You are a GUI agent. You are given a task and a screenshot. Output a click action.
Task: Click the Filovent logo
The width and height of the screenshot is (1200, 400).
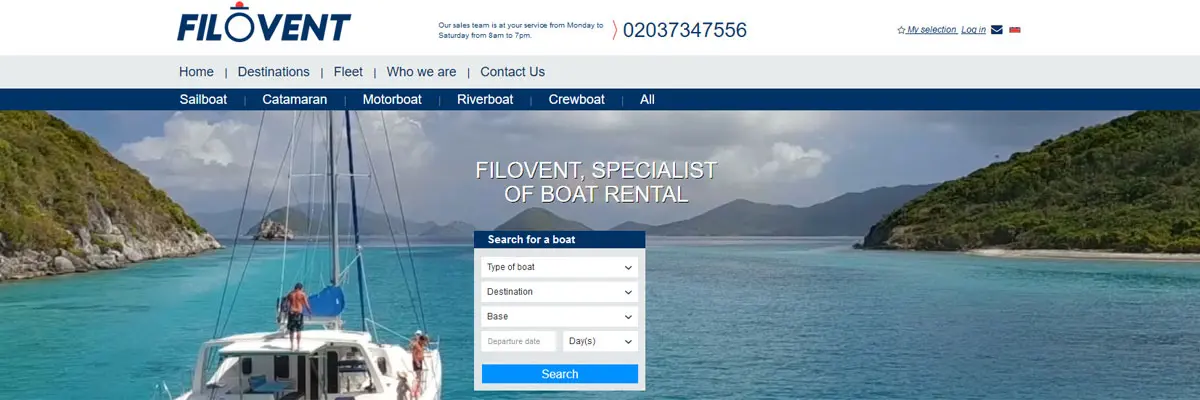[264, 24]
